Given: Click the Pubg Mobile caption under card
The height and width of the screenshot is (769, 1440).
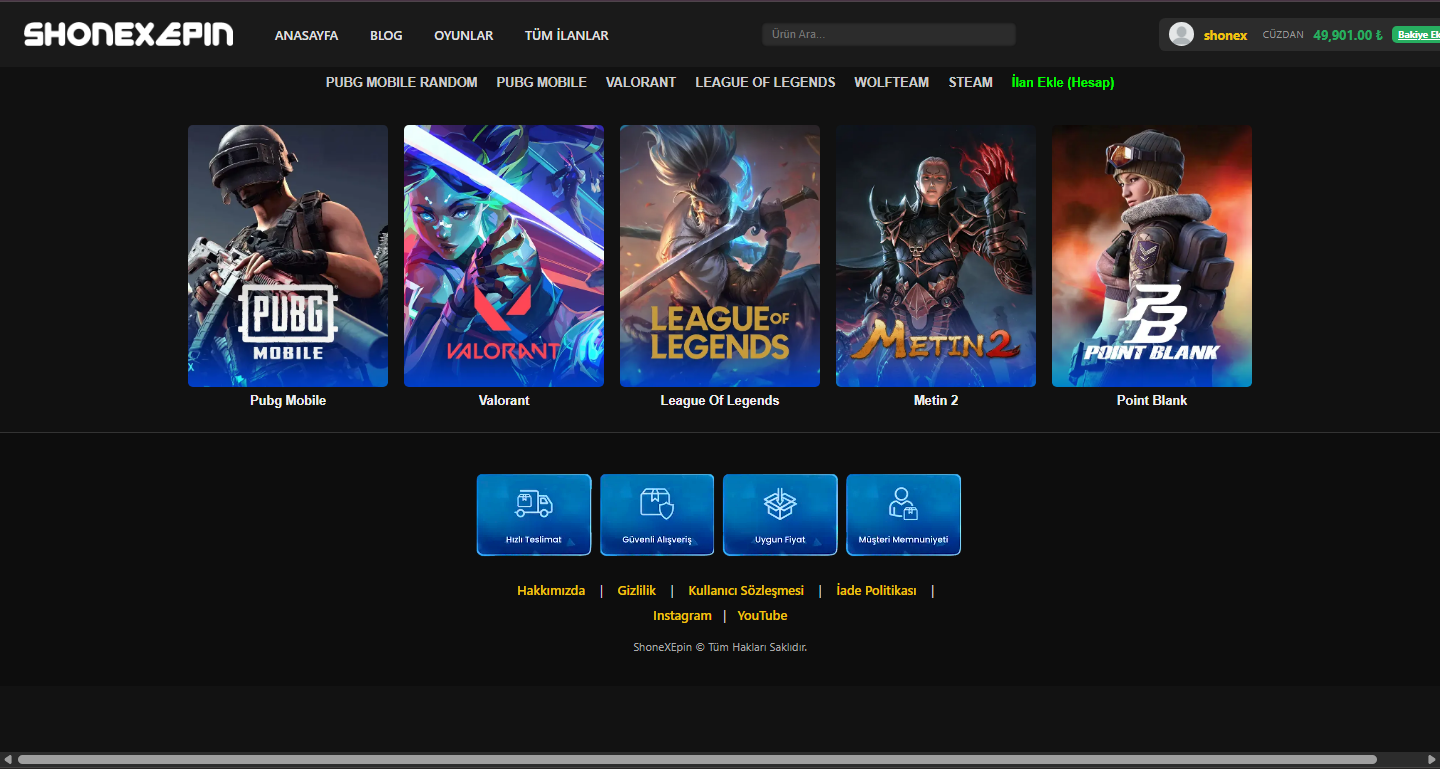Looking at the screenshot, I should coord(288,400).
